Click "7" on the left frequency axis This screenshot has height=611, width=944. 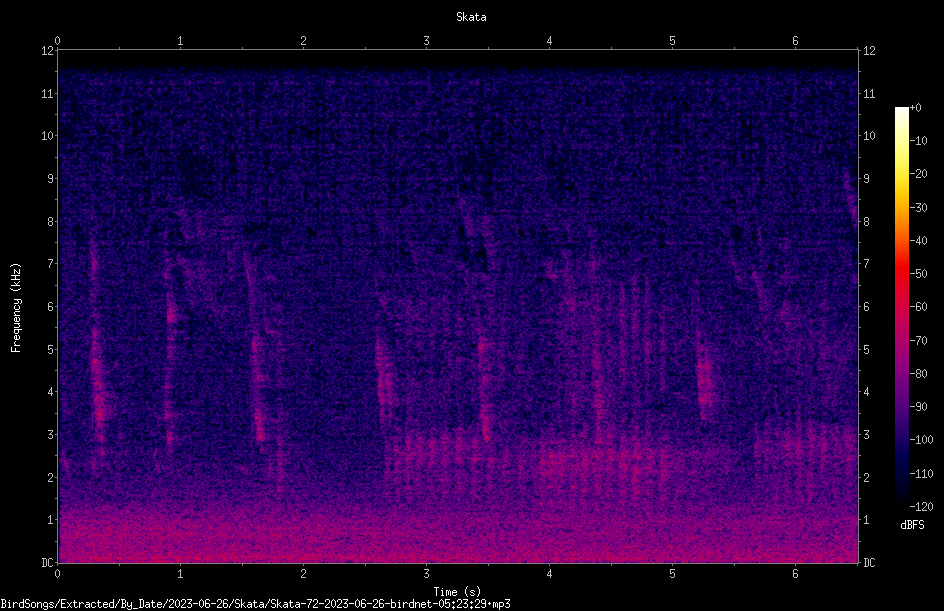50,264
